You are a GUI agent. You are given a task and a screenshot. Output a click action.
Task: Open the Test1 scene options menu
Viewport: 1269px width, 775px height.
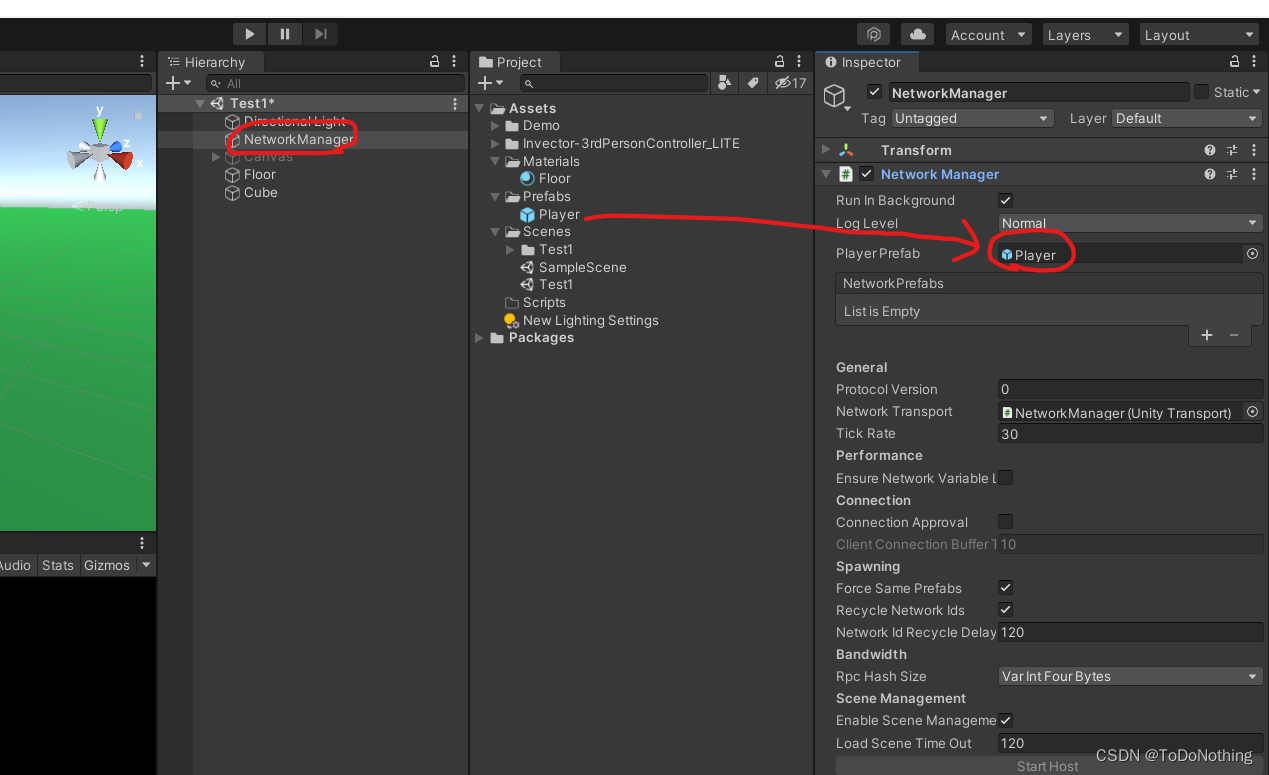coord(455,103)
